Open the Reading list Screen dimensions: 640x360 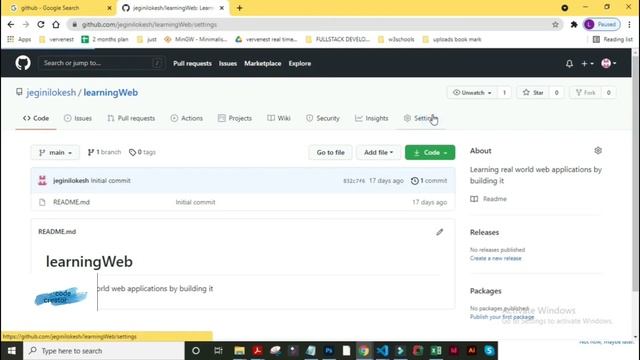click(x=613, y=39)
